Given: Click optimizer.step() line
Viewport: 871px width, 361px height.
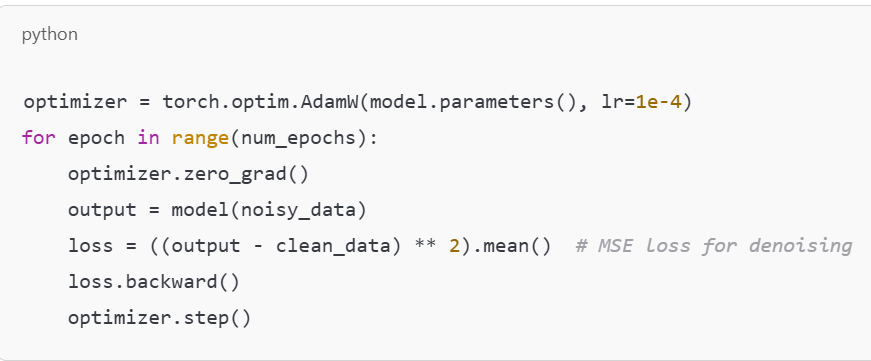Looking at the screenshot, I should [159, 318].
